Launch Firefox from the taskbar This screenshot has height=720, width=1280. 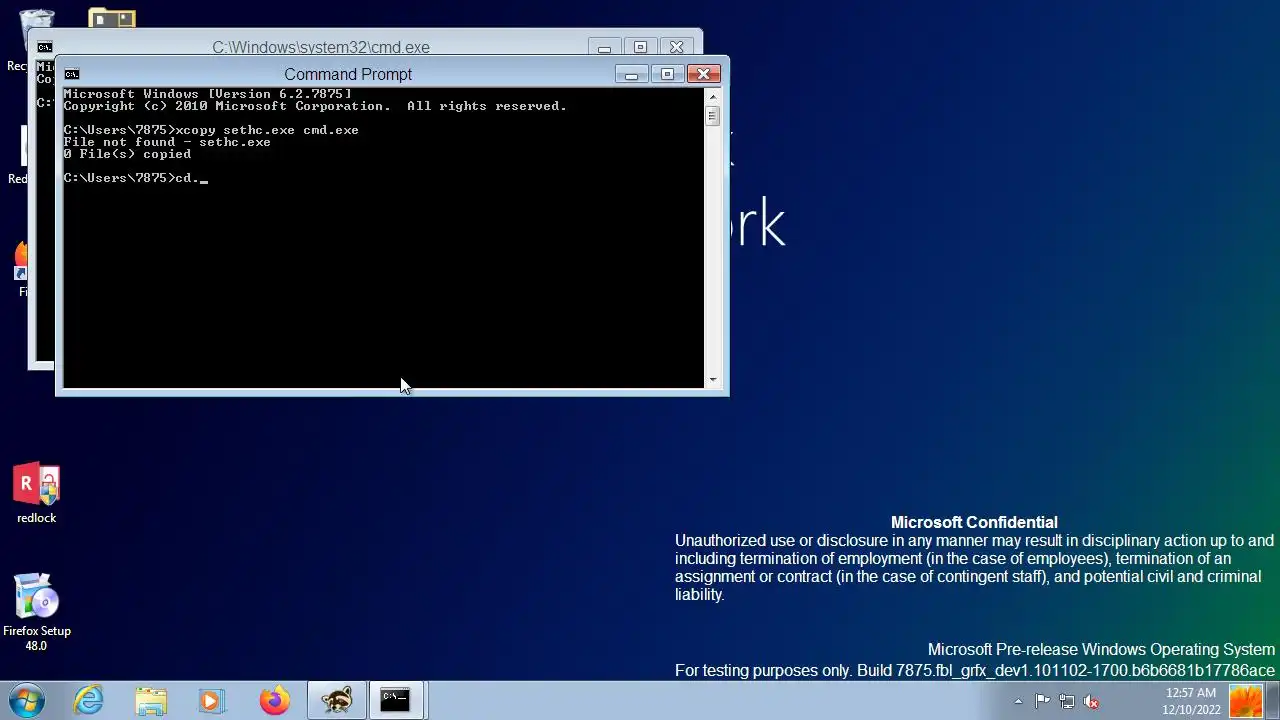pos(274,701)
